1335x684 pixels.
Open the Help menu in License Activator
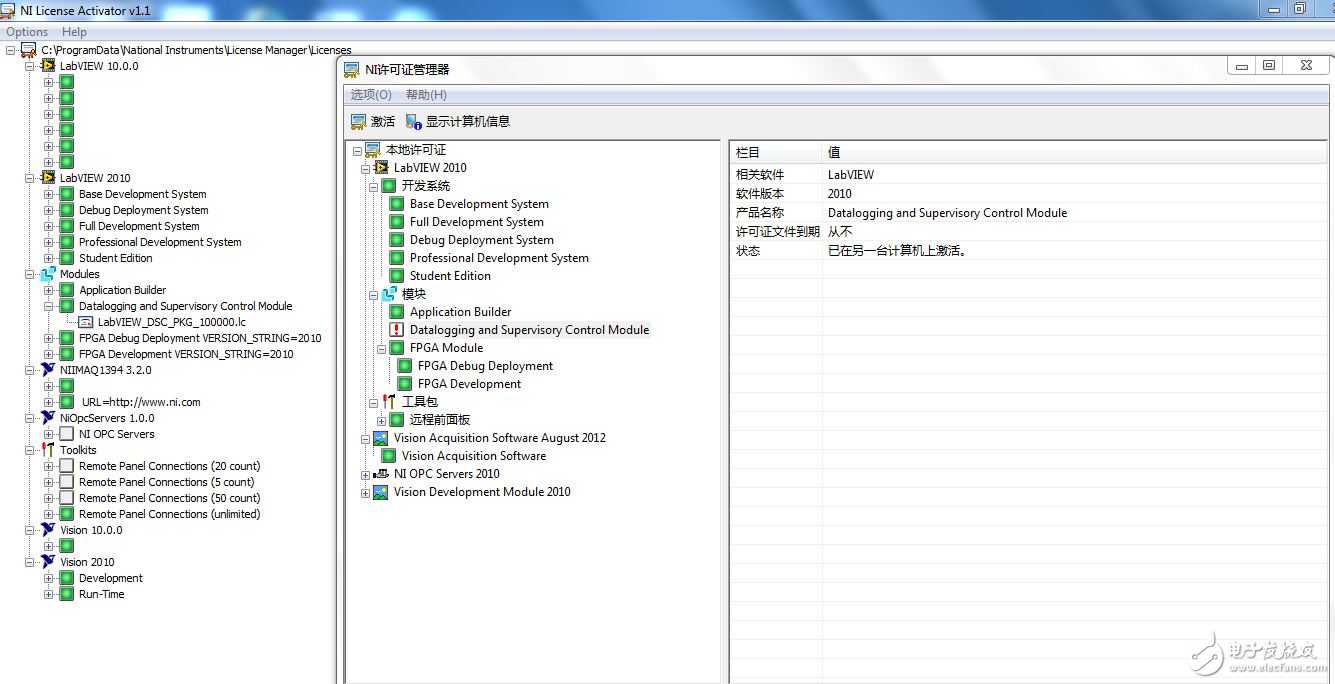74,32
